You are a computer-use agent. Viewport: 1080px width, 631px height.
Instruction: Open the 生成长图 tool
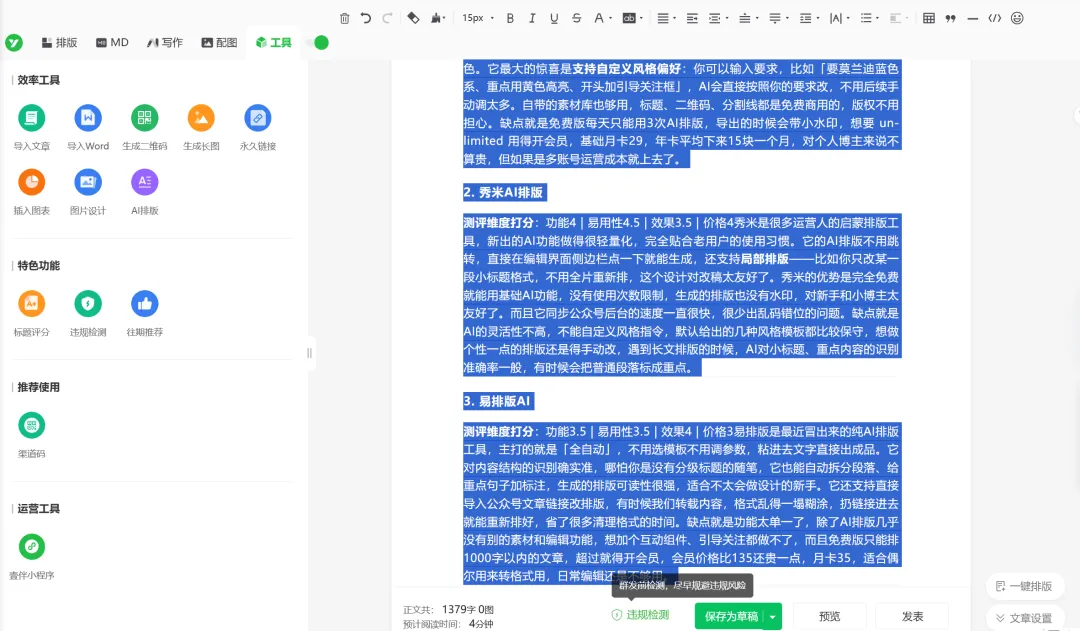[x=201, y=127]
